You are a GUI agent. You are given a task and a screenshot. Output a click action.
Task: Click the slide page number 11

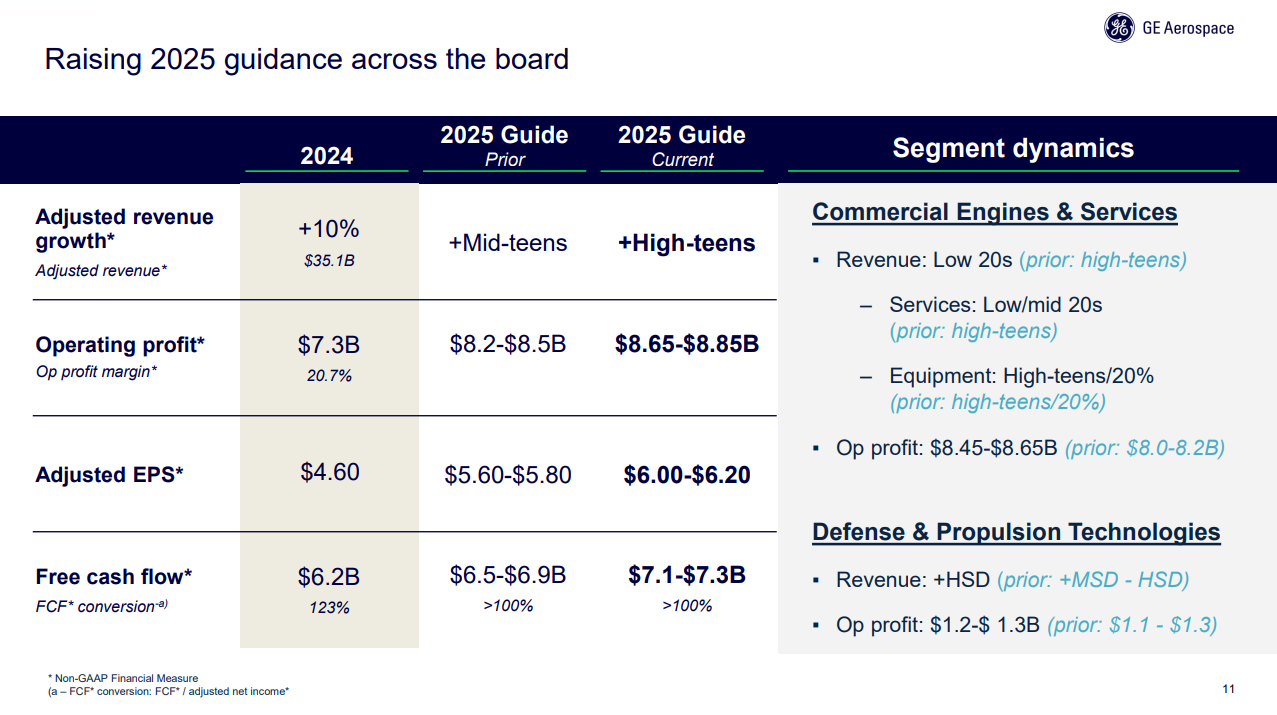click(x=1229, y=689)
